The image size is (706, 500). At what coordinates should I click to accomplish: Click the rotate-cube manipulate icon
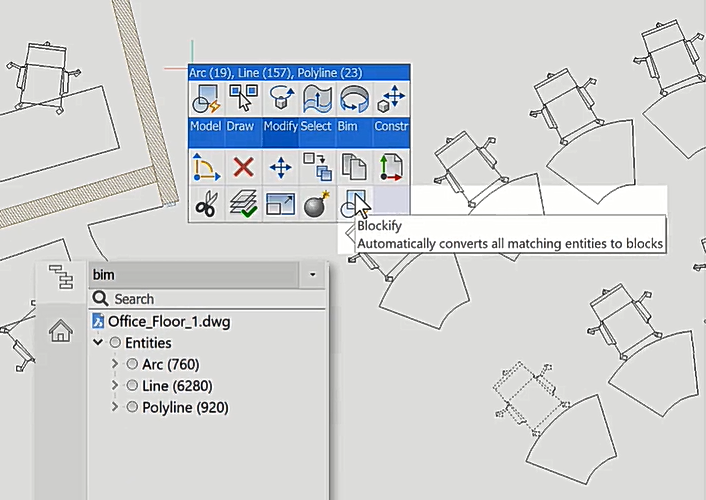(x=281, y=99)
